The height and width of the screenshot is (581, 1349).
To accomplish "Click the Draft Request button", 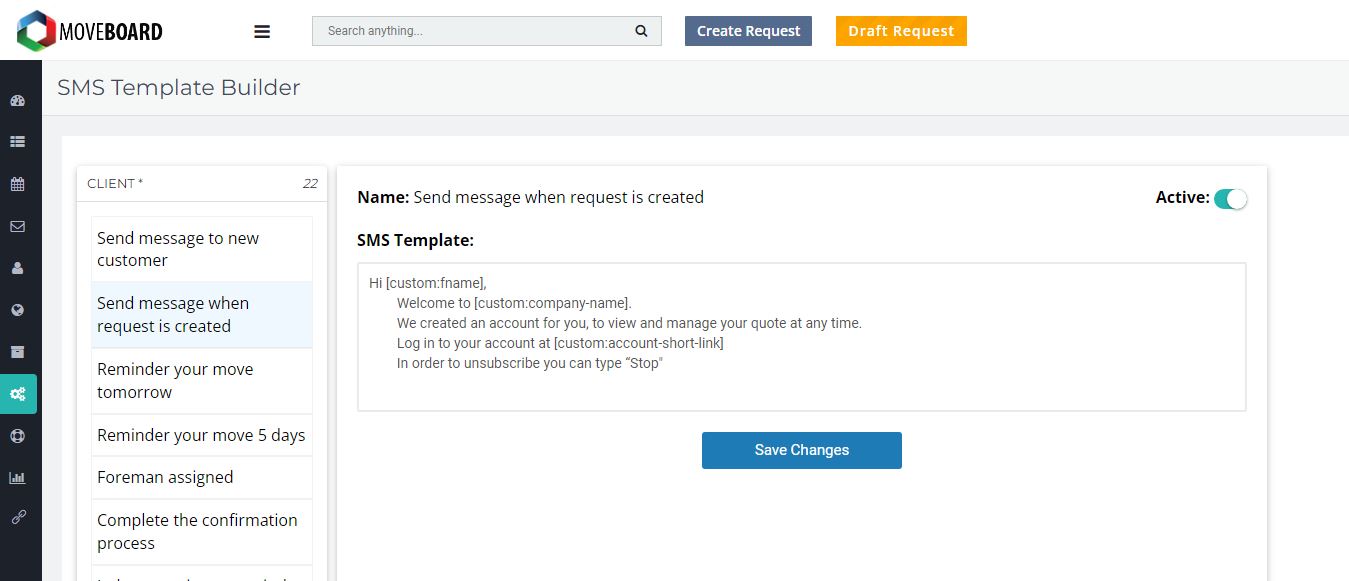I will point(901,31).
